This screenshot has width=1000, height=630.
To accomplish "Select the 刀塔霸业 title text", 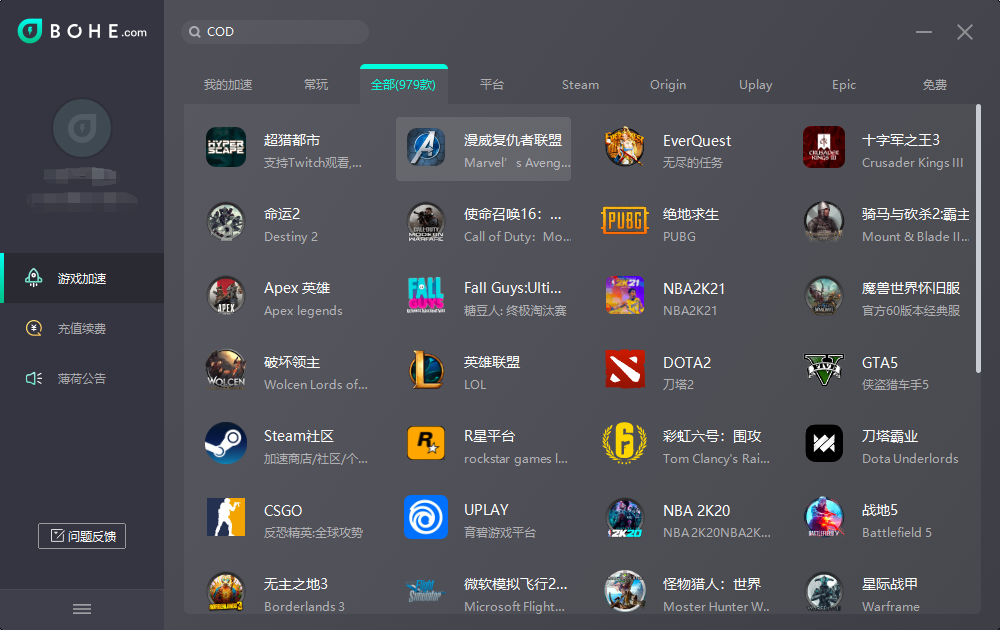I will (890, 436).
